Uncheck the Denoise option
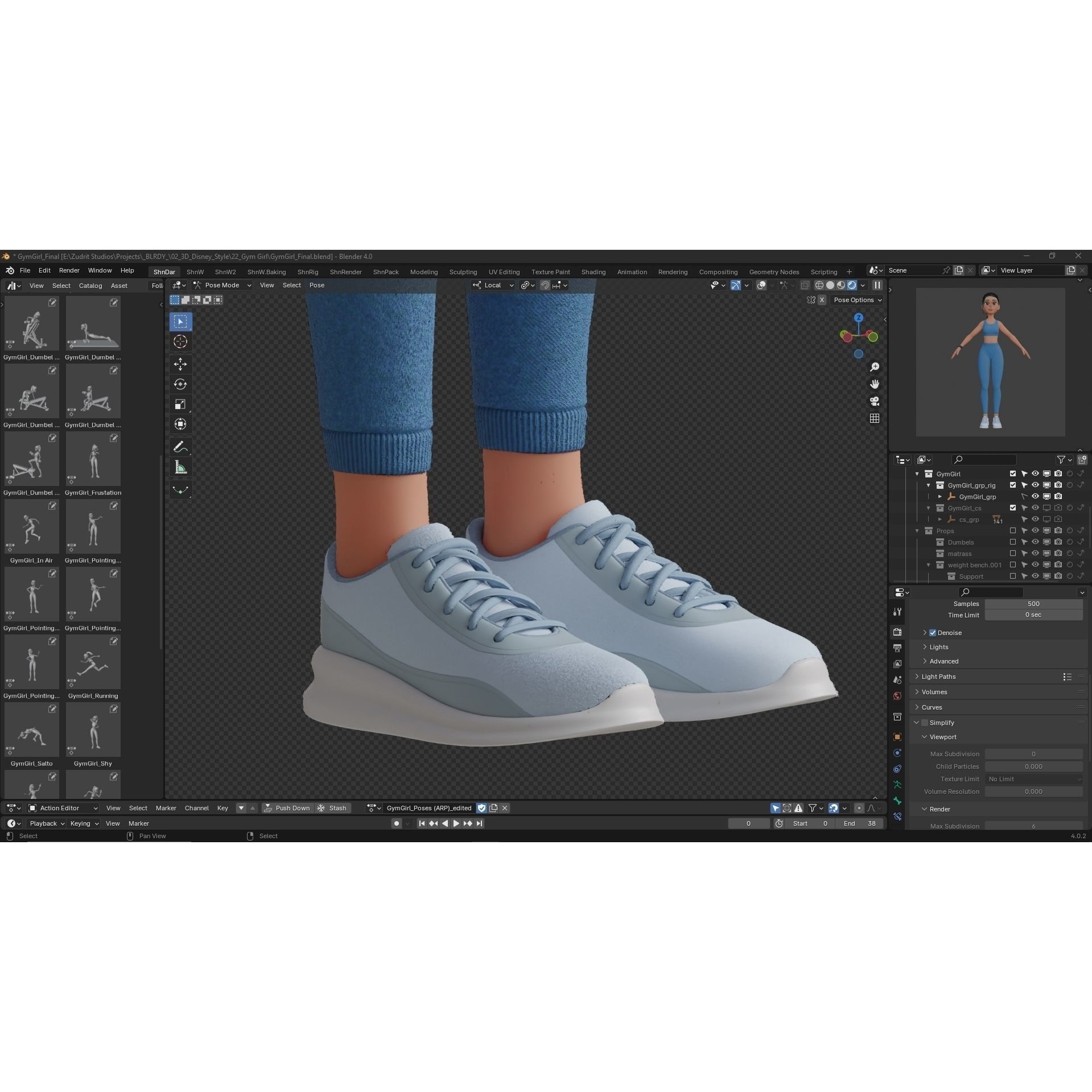Image resolution: width=1092 pixels, height=1092 pixels. point(933,632)
